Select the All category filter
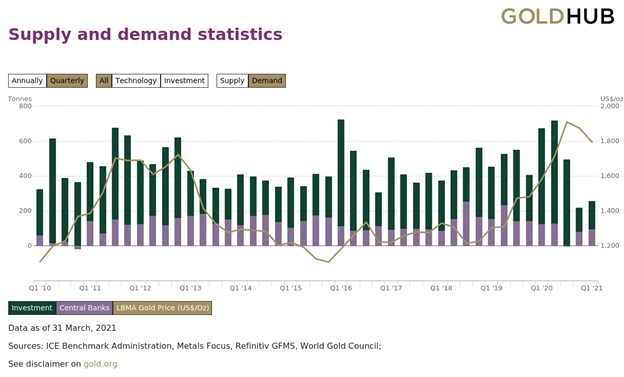This screenshot has width=624, height=377. pyautogui.click(x=104, y=81)
